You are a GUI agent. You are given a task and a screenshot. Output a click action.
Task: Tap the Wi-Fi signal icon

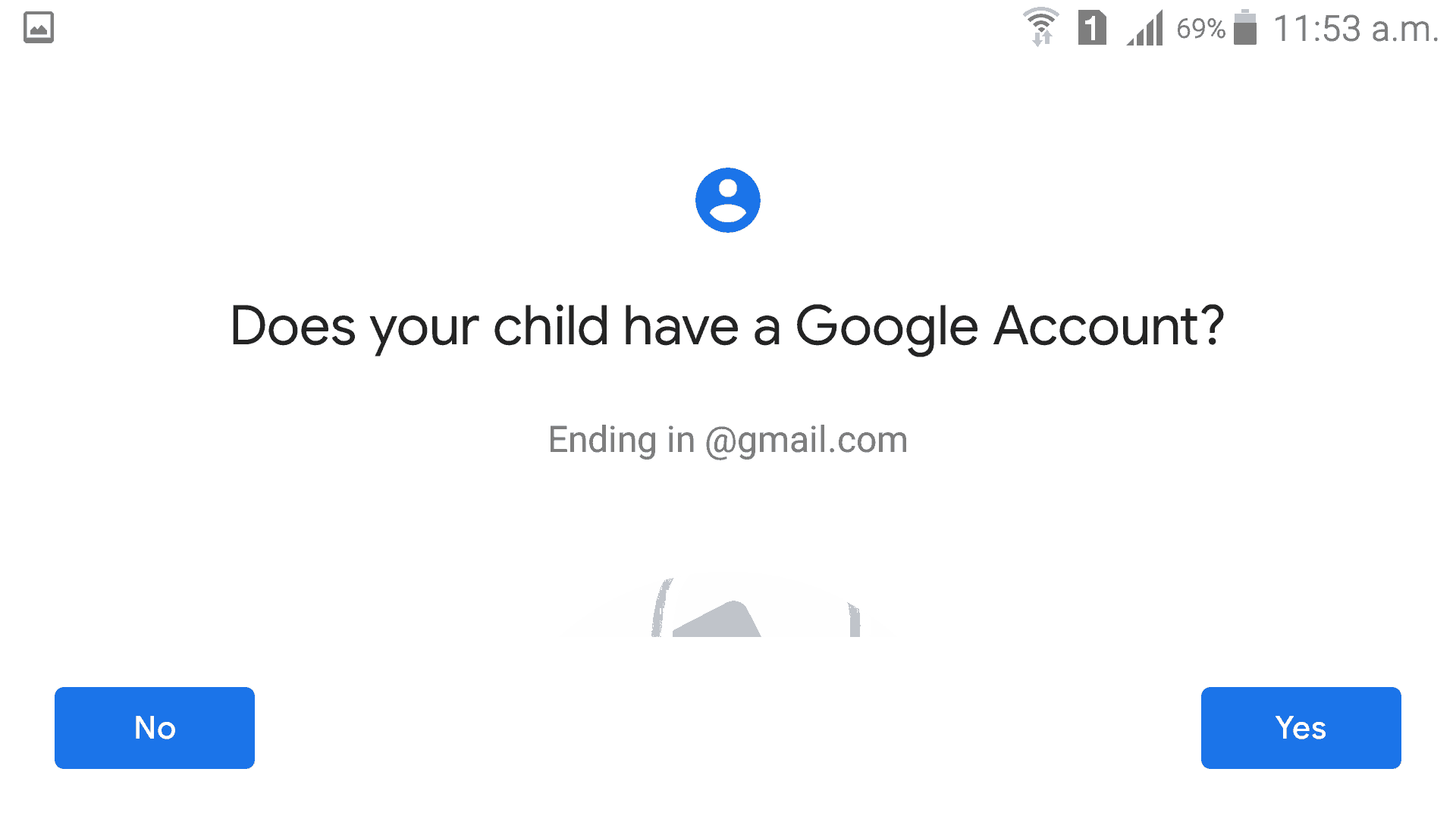[x=1041, y=27]
